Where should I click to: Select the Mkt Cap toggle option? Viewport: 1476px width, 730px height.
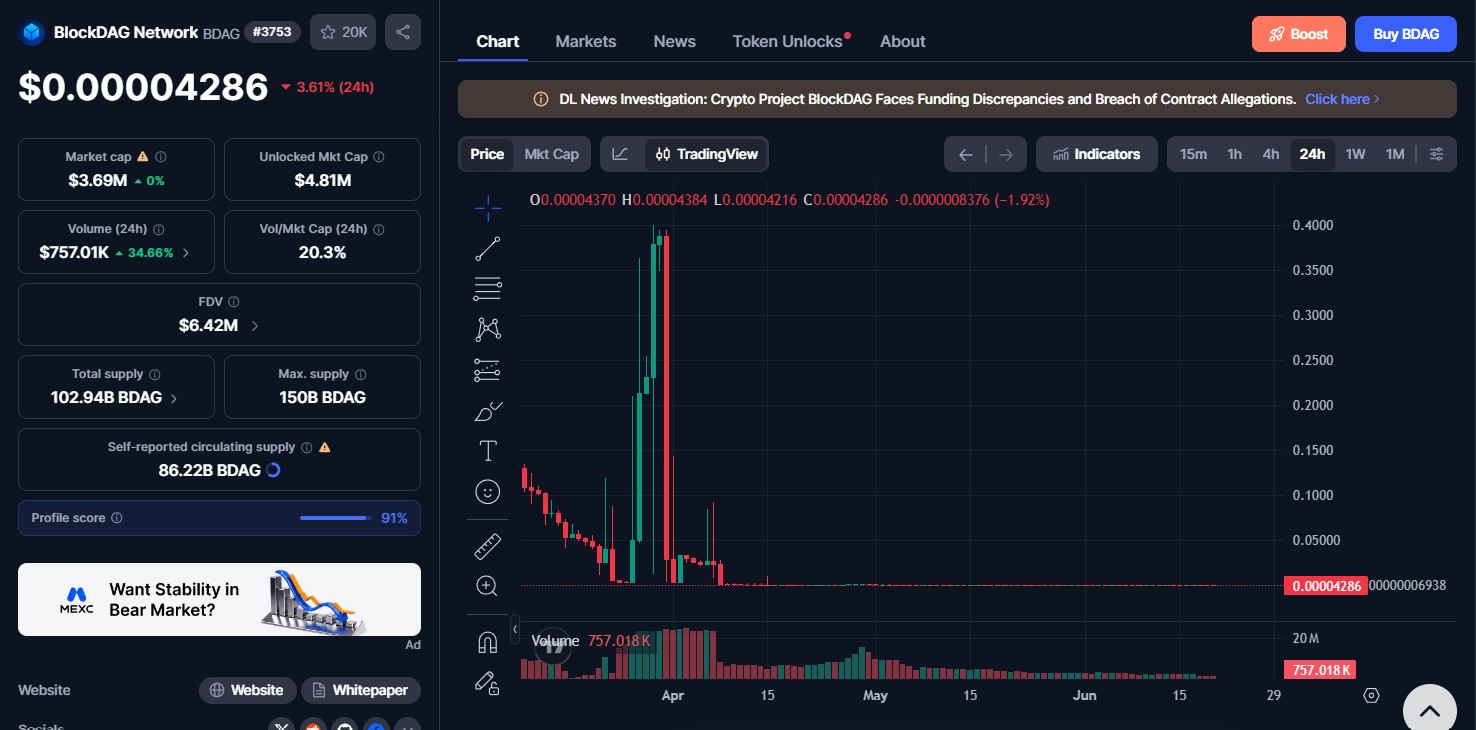[552, 154]
